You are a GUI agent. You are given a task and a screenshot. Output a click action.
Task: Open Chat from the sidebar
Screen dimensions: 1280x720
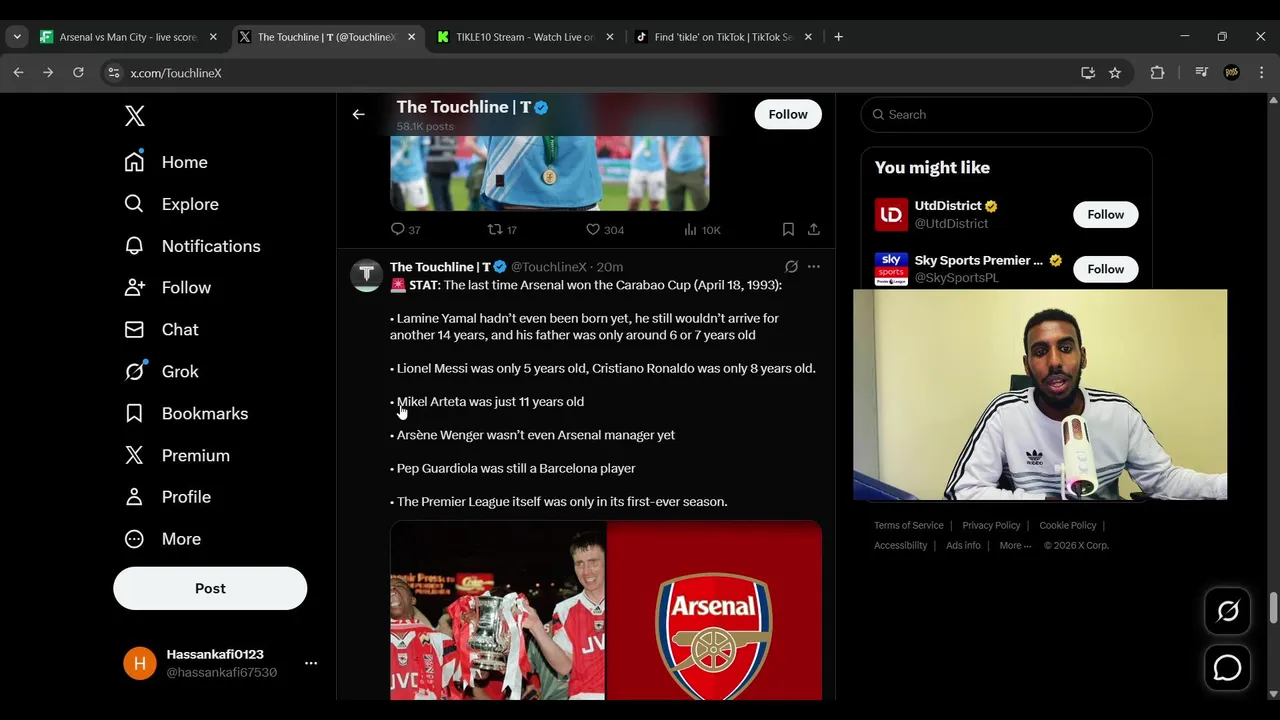click(161, 330)
